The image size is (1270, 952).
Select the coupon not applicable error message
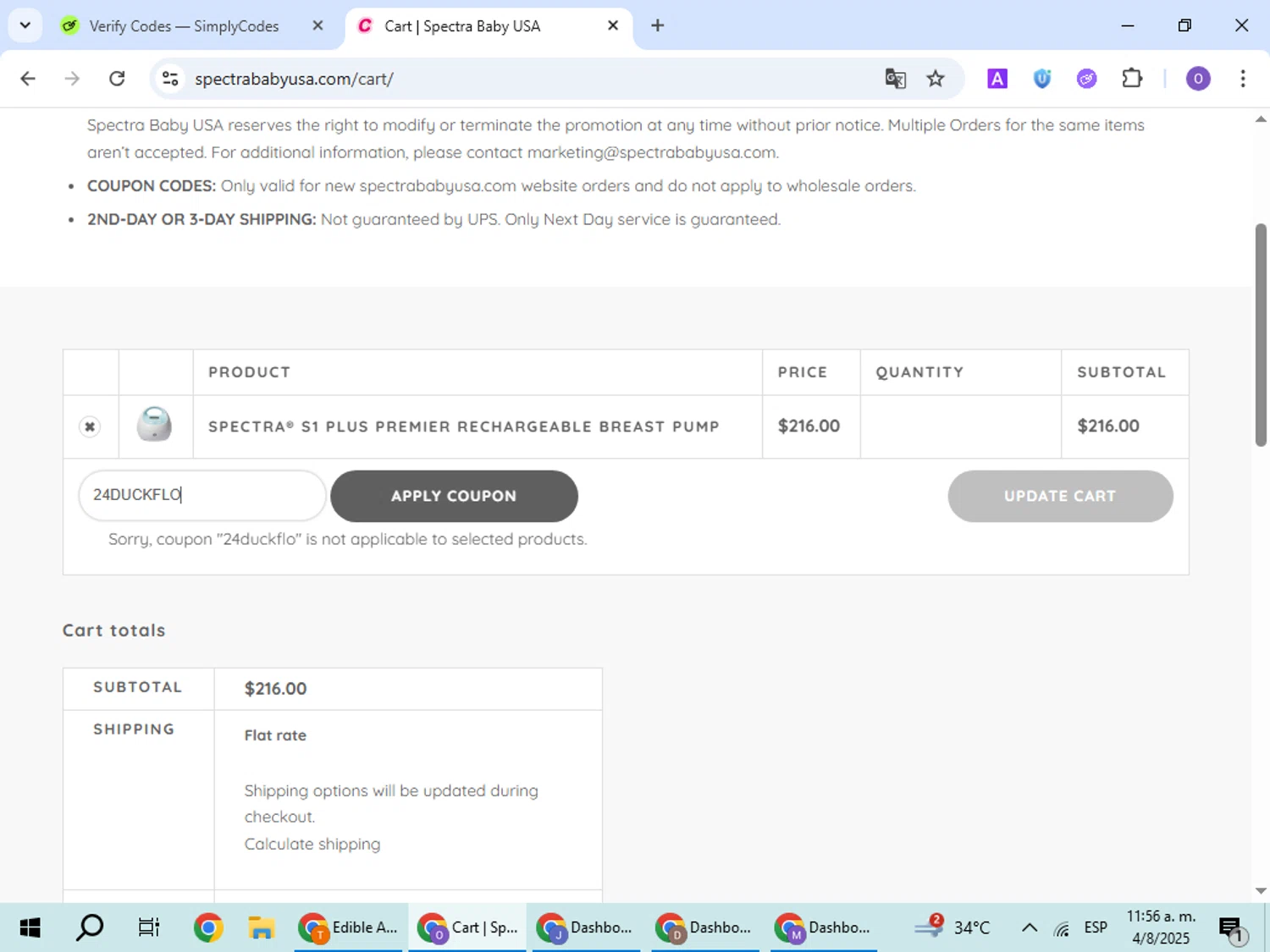click(347, 539)
